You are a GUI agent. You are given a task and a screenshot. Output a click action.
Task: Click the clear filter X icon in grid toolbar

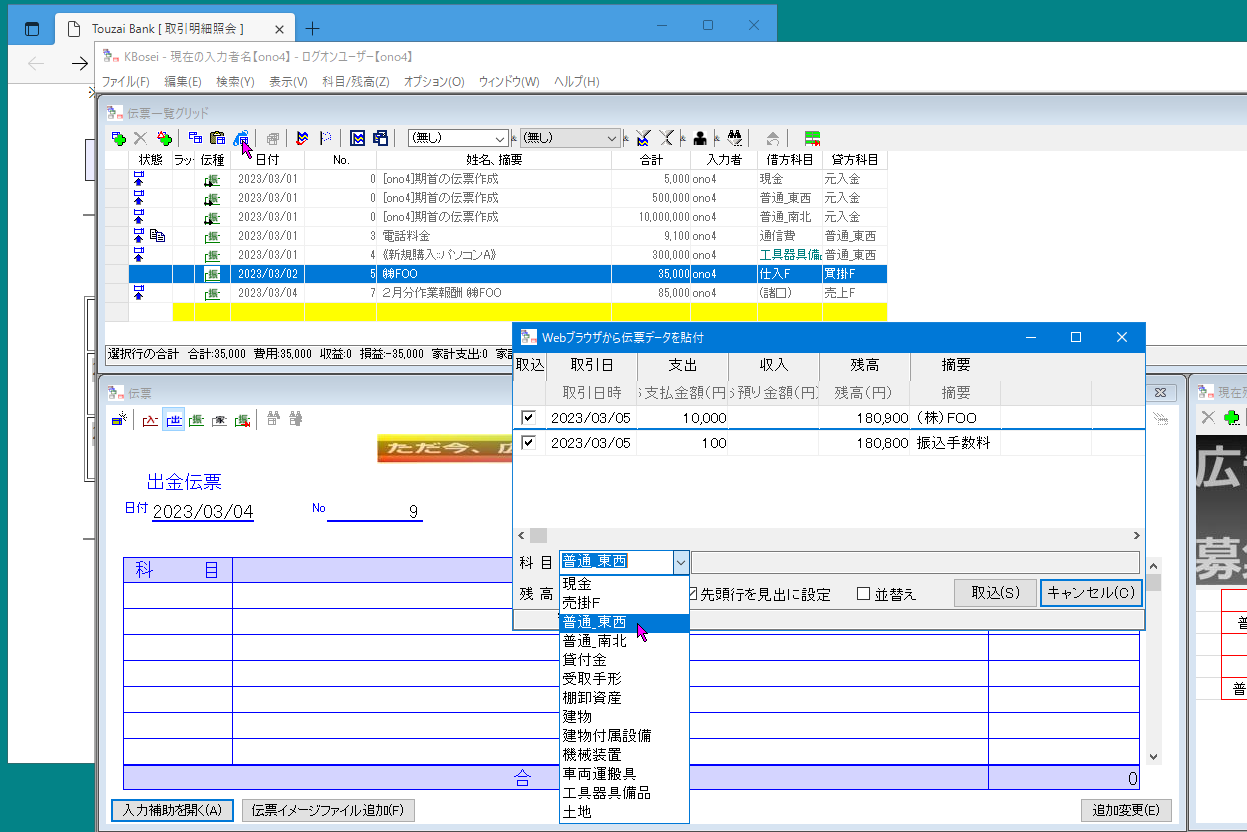tap(666, 138)
